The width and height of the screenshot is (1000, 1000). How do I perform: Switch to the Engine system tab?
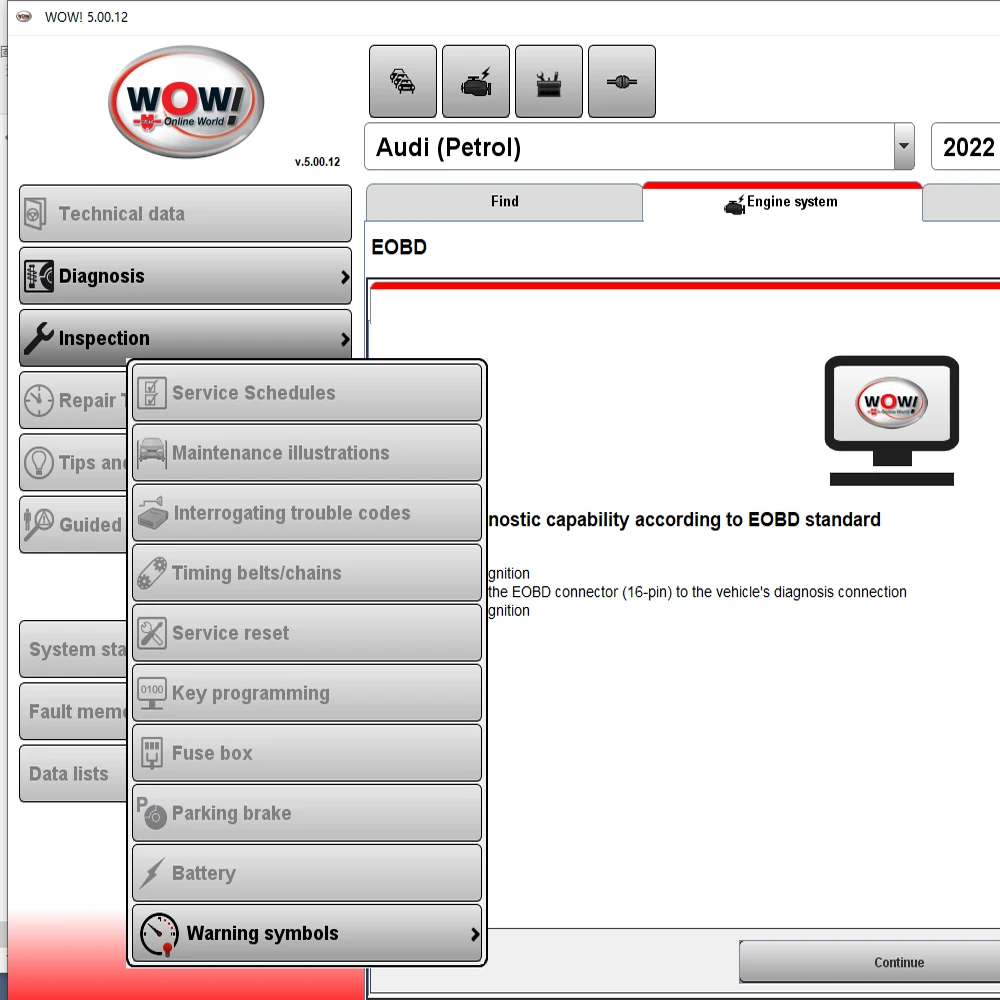pos(782,202)
